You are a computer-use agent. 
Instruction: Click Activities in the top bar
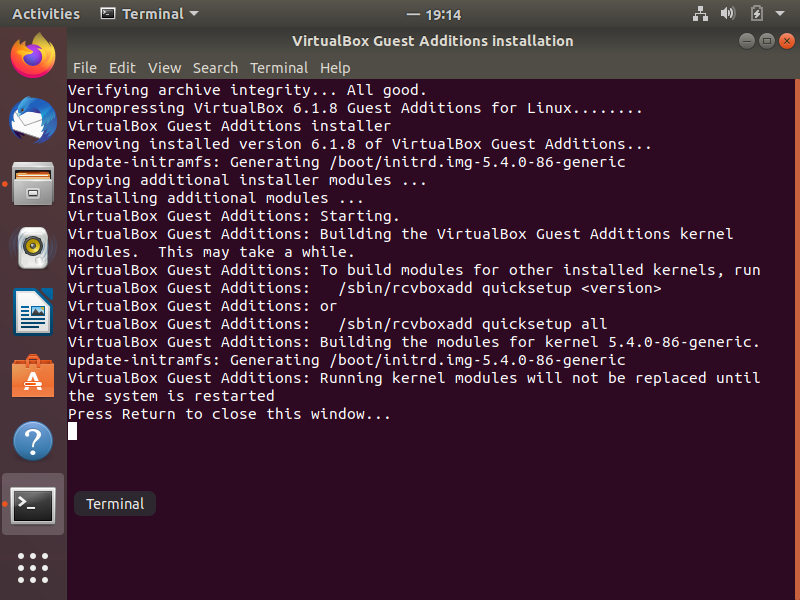point(46,14)
